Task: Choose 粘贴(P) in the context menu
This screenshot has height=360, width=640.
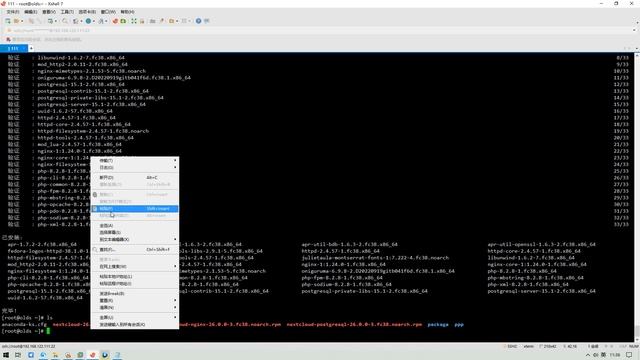Action: [x=134, y=209]
